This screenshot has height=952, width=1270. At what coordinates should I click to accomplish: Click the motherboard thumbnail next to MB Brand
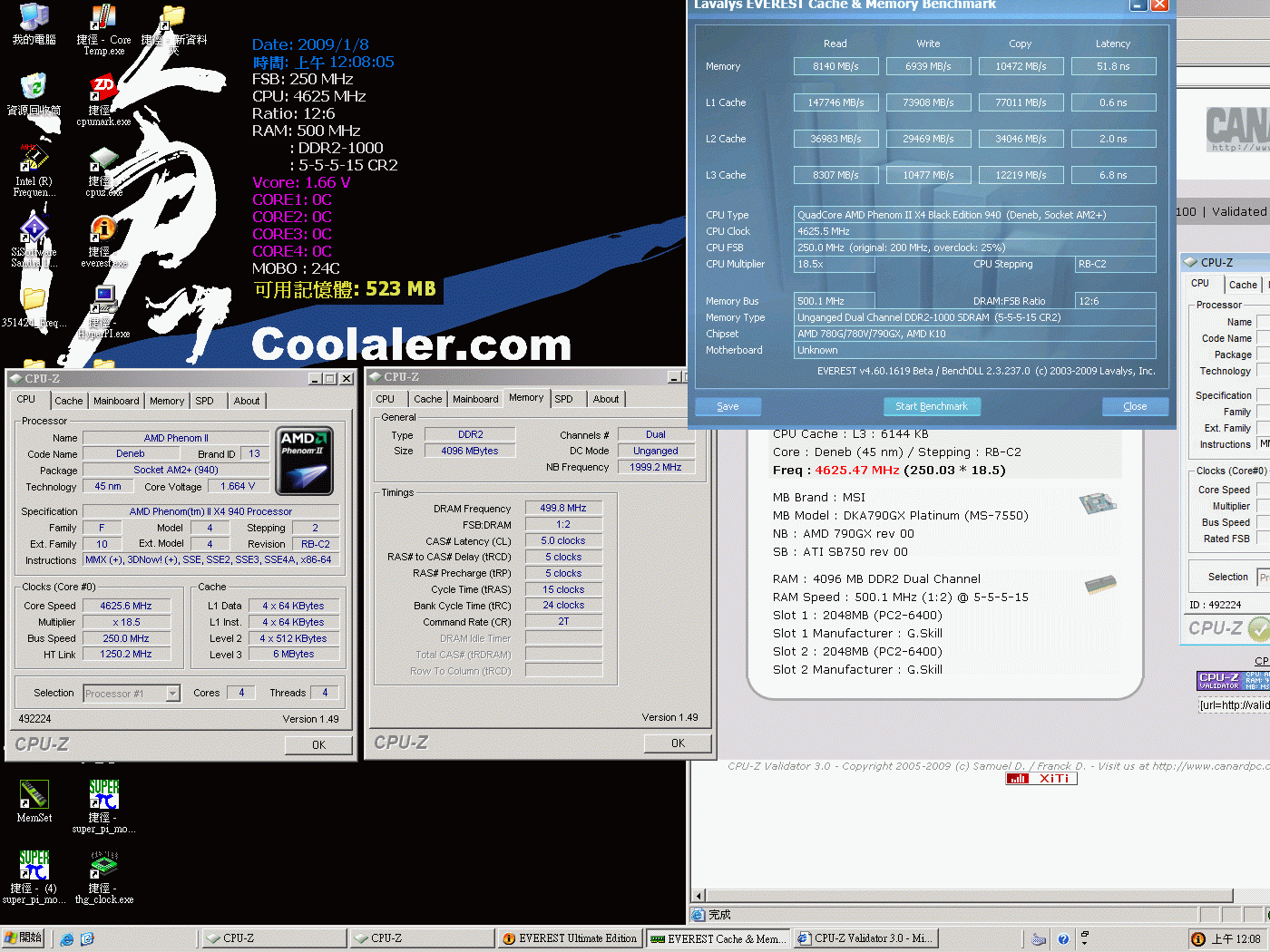pyautogui.click(x=1097, y=503)
